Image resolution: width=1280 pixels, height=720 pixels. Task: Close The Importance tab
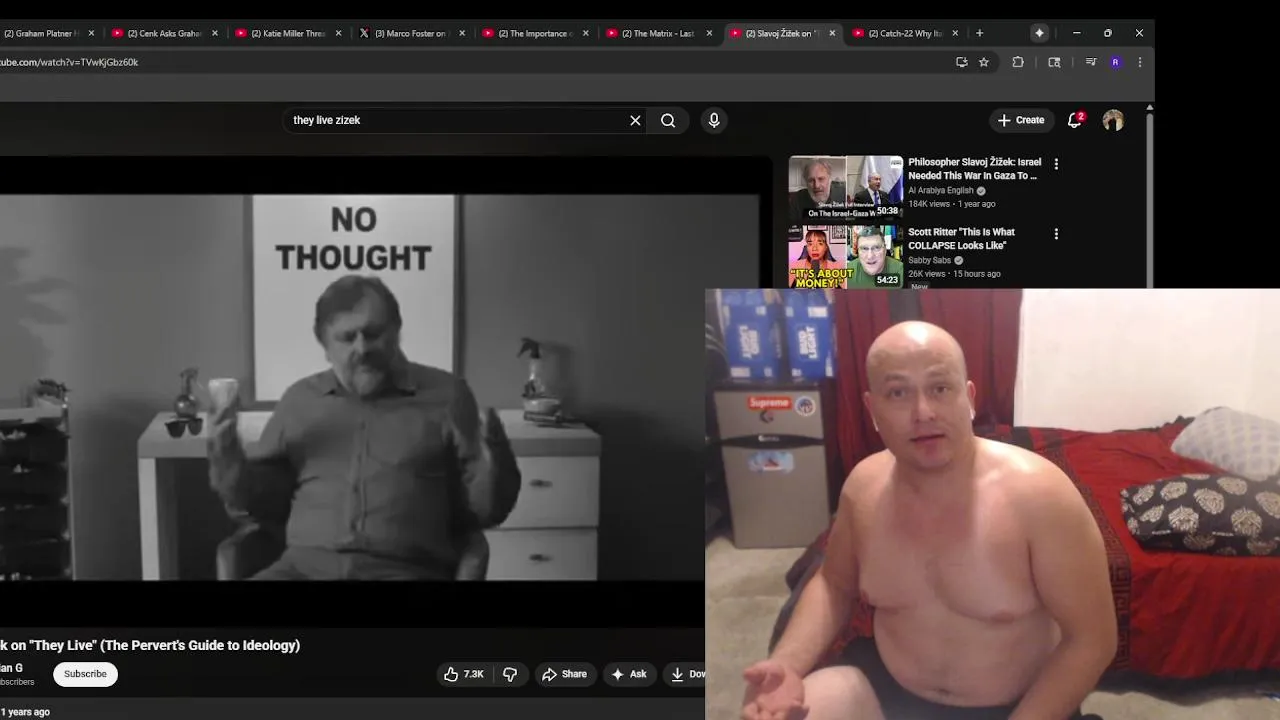pyautogui.click(x=585, y=33)
